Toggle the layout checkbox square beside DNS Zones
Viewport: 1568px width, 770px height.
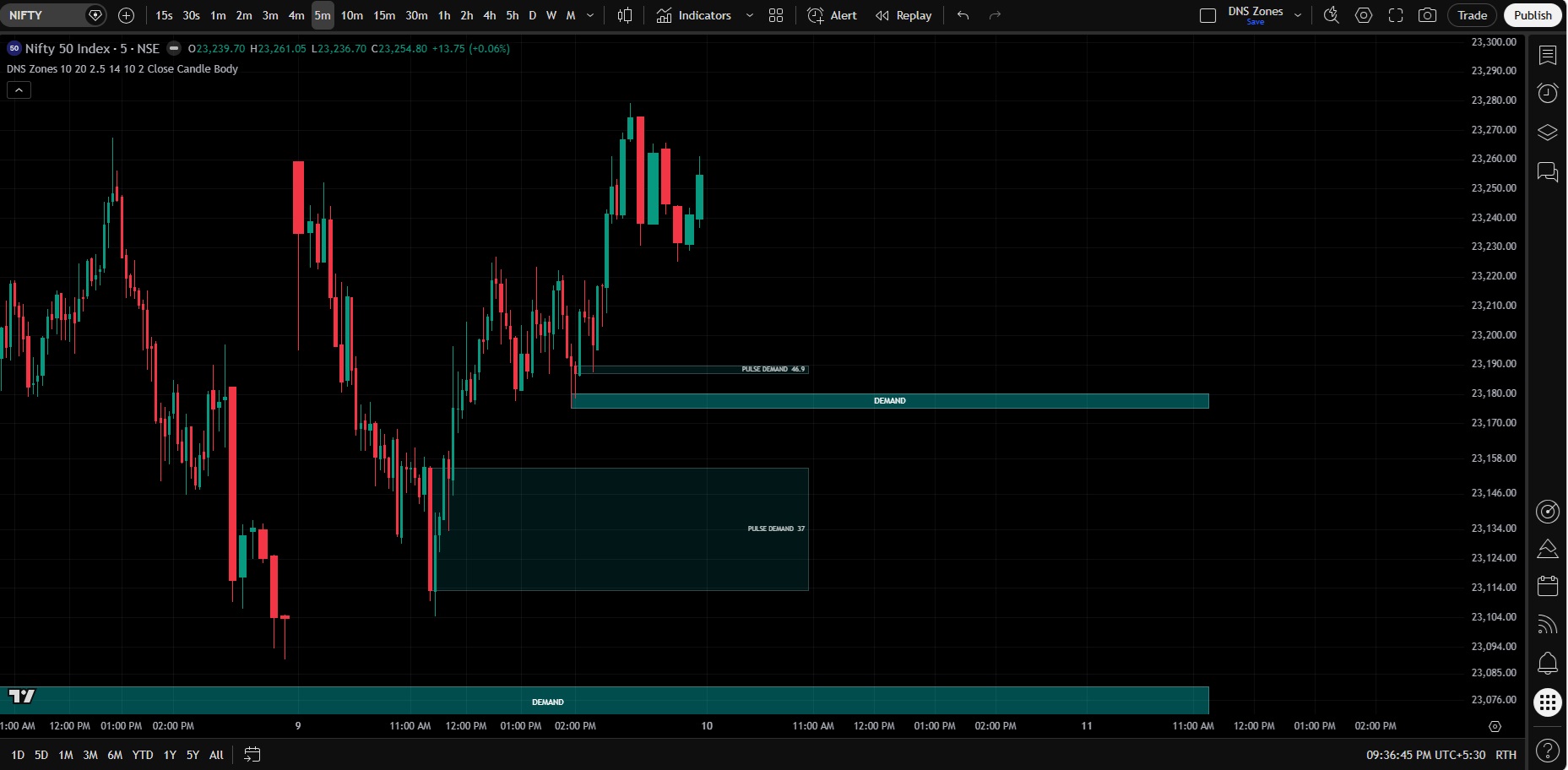pos(1208,15)
